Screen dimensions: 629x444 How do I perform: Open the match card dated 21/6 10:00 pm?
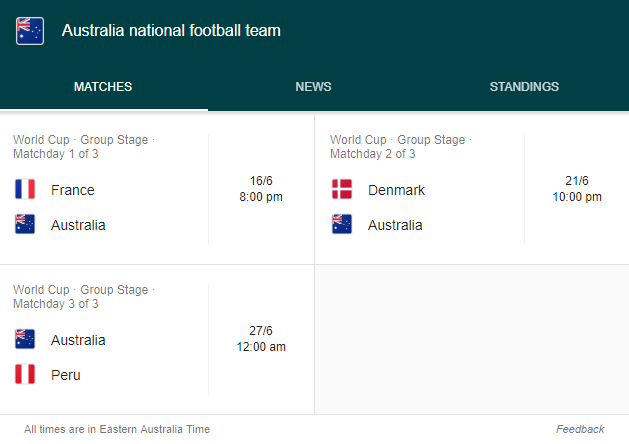tap(472, 189)
